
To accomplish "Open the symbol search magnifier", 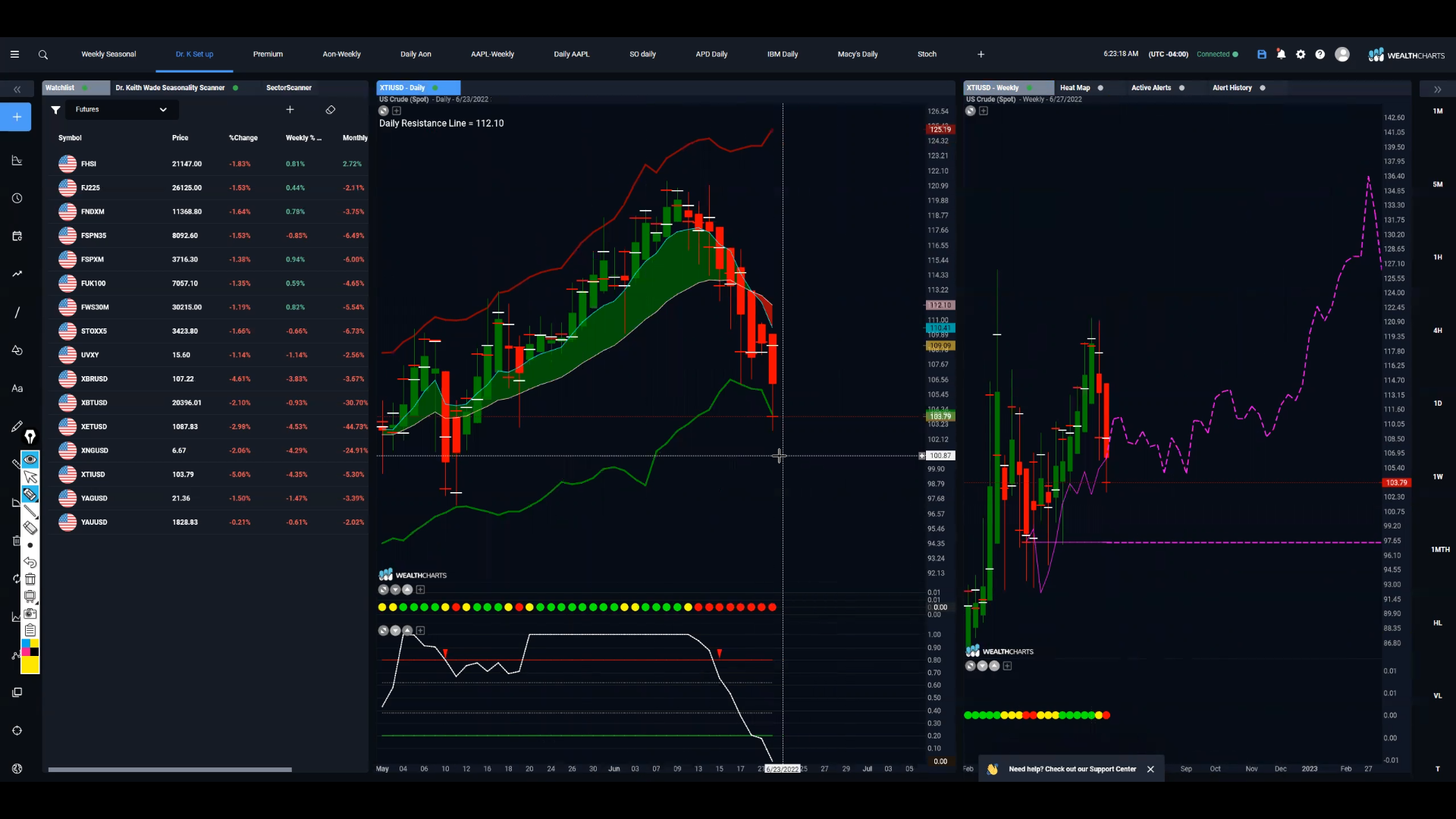I will (x=43, y=55).
